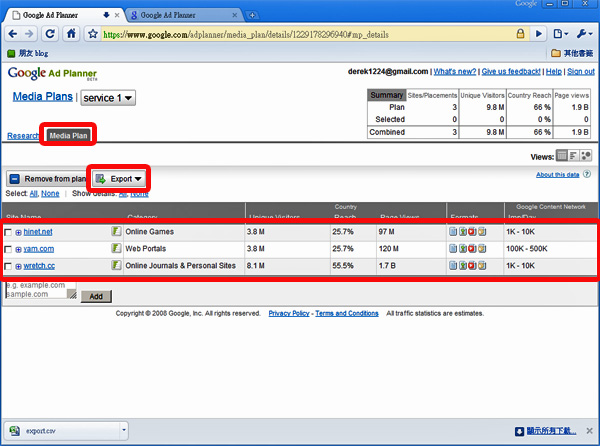
Task: Open the page menu icon
Action: pos(561,34)
